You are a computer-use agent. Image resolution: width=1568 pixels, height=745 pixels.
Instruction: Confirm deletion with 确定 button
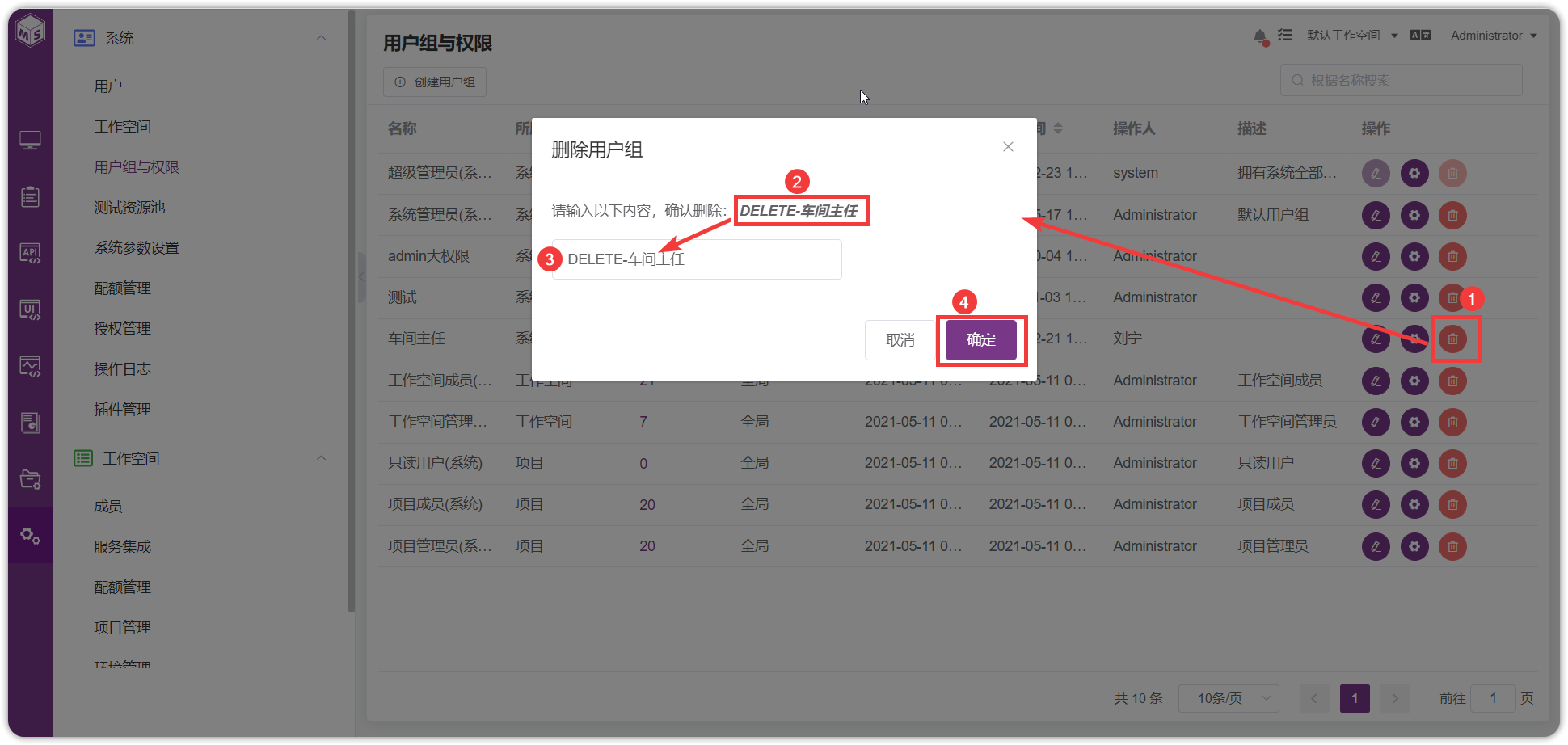click(x=981, y=340)
